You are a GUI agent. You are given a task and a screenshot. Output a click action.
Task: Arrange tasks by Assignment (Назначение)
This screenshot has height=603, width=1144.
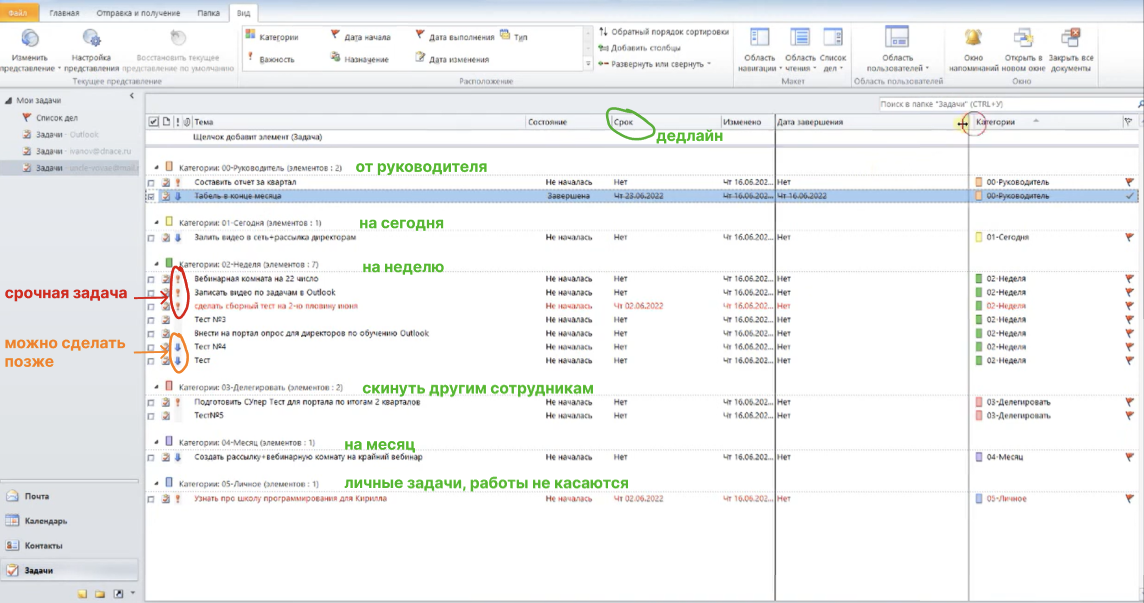tap(360, 59)
